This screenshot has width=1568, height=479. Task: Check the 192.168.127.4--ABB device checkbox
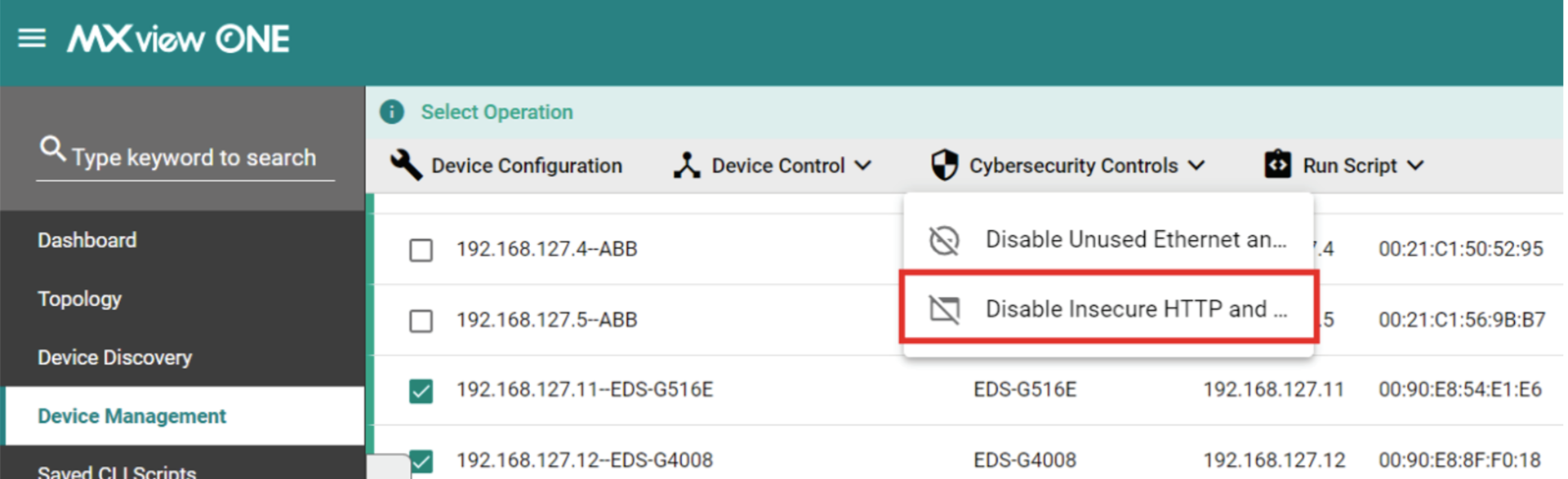421,250
